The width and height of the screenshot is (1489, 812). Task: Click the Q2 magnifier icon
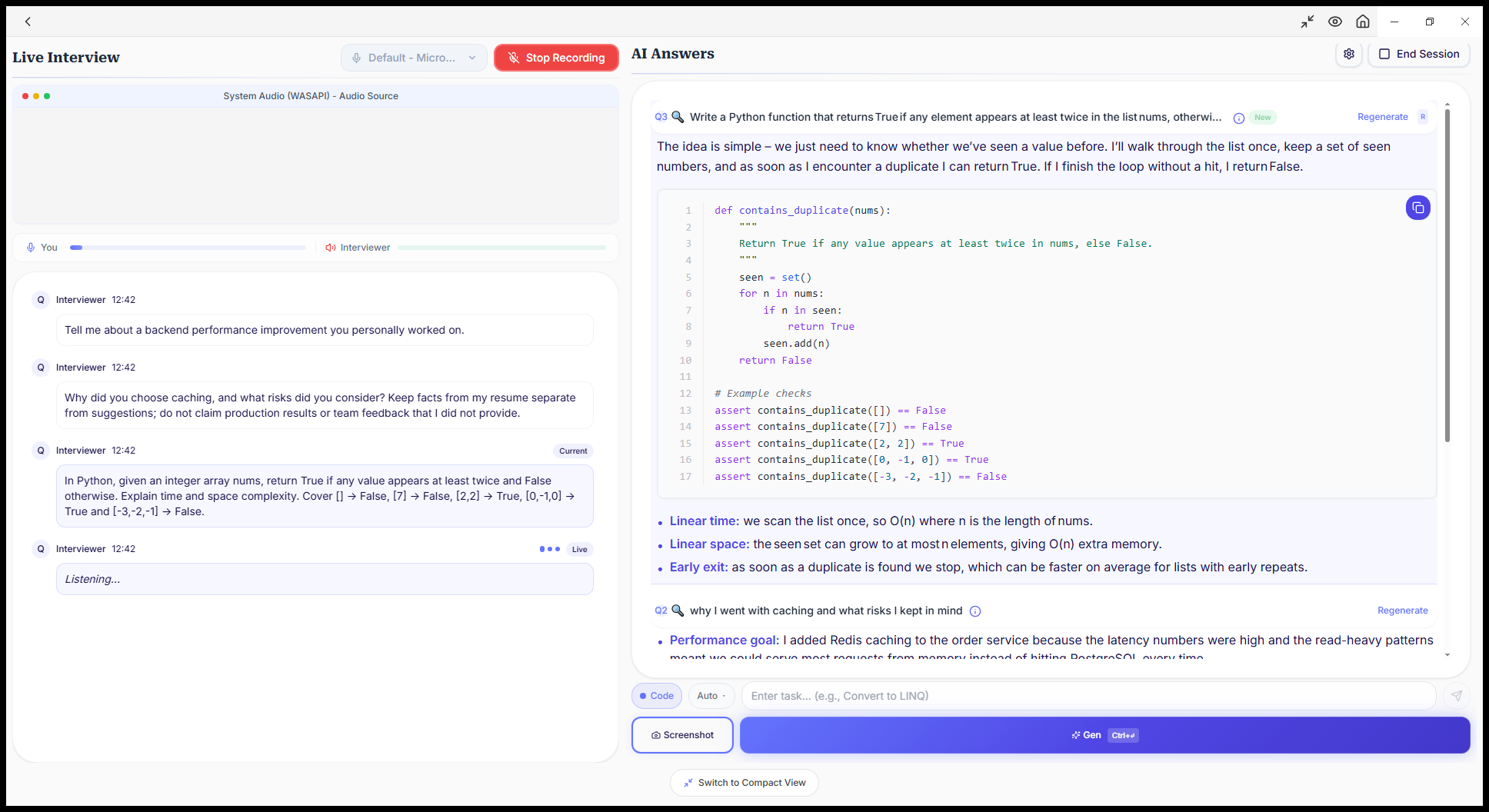coord(678,611)
